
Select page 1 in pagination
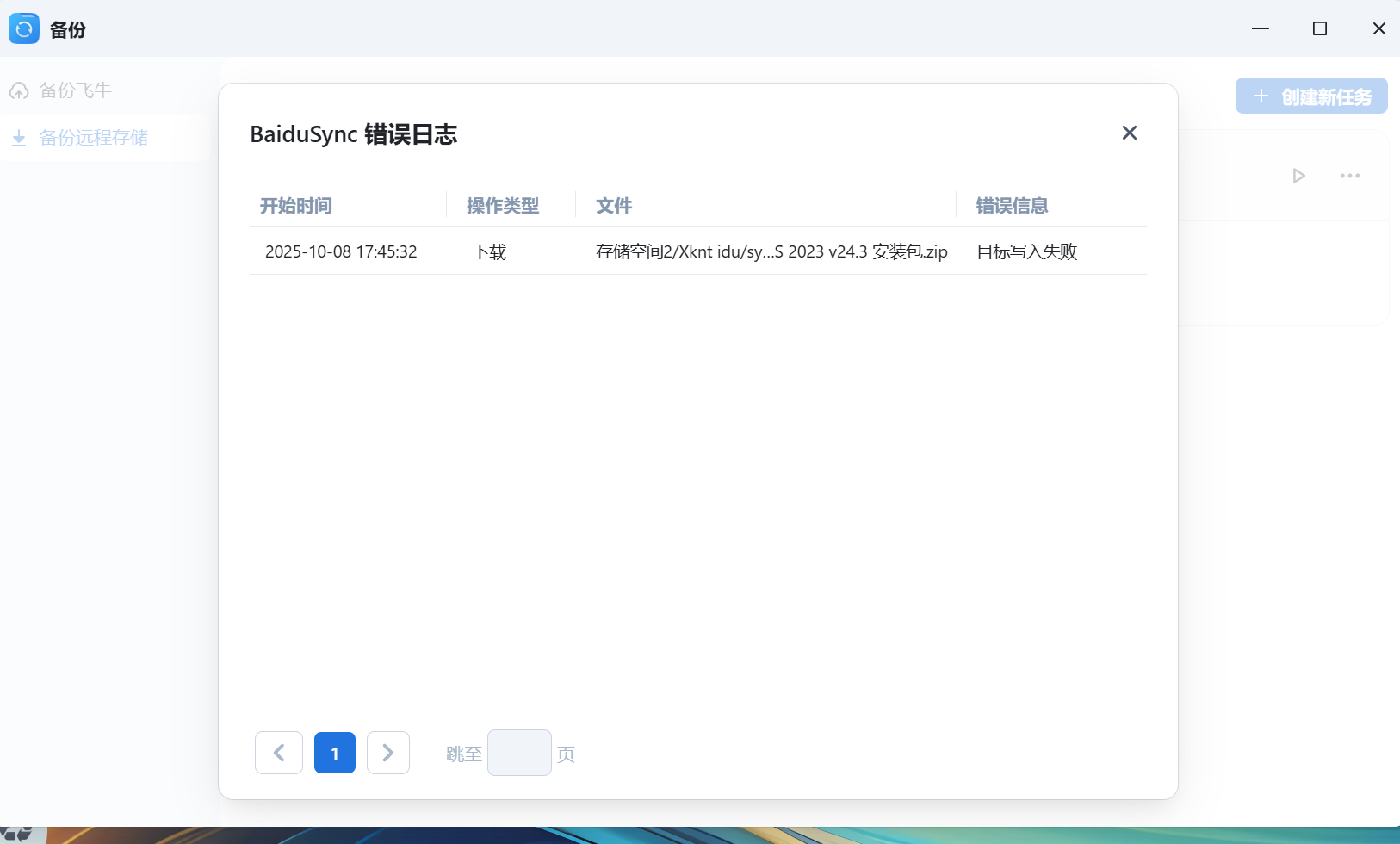[x=335, y=753]
